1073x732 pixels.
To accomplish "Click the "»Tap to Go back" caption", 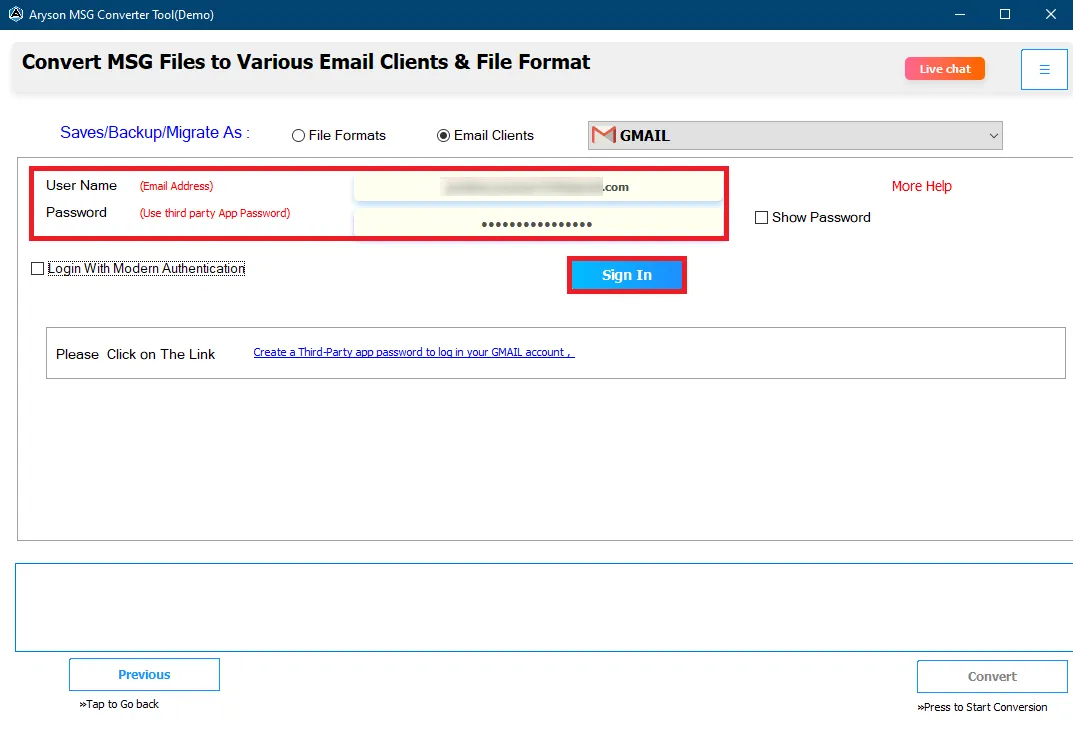I will [x=119, y=704].
